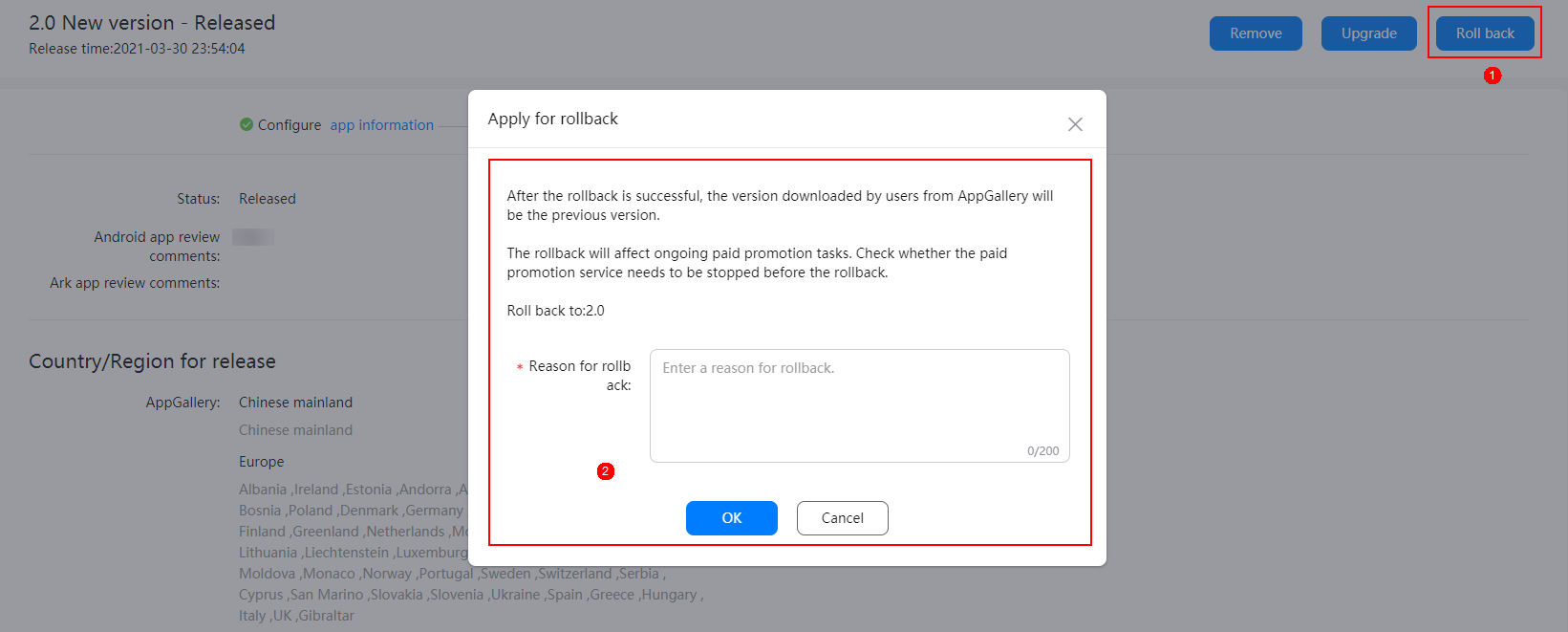The width and height of the screenshot is (1568, 632).
Task: Open the app information link
Action: [x=382, y=125]
